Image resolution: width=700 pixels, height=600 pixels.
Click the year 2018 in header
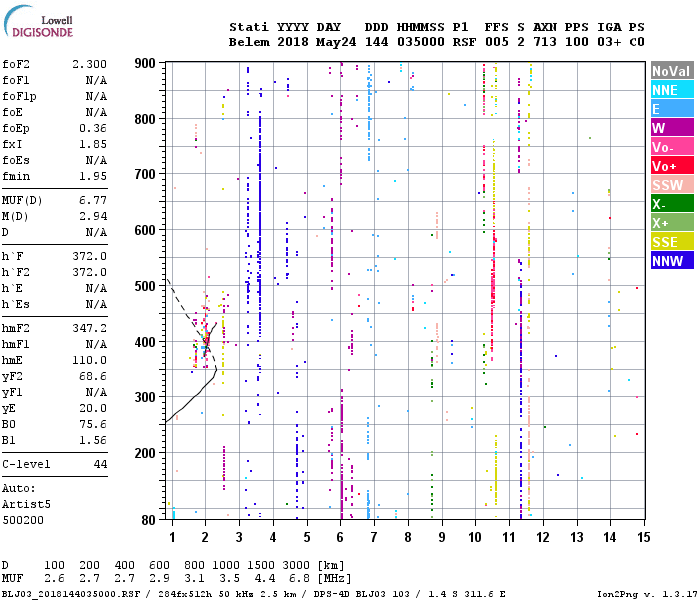pyautogui.click(x=292, y=42)
